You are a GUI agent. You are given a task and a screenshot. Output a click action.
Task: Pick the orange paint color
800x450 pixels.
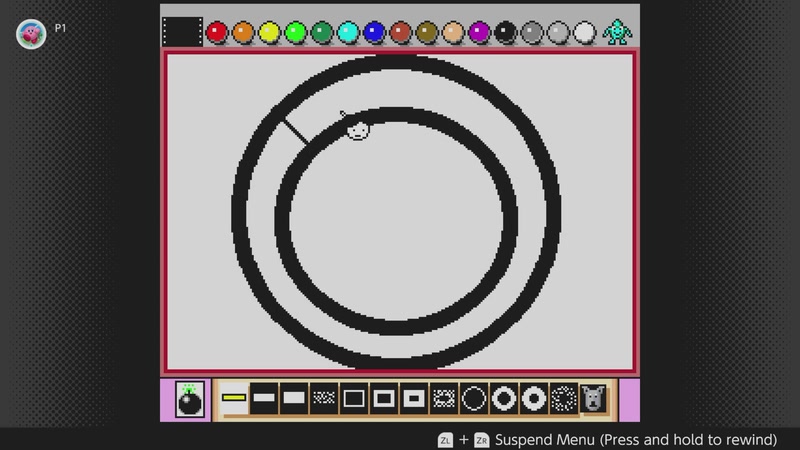pos(243,32)
